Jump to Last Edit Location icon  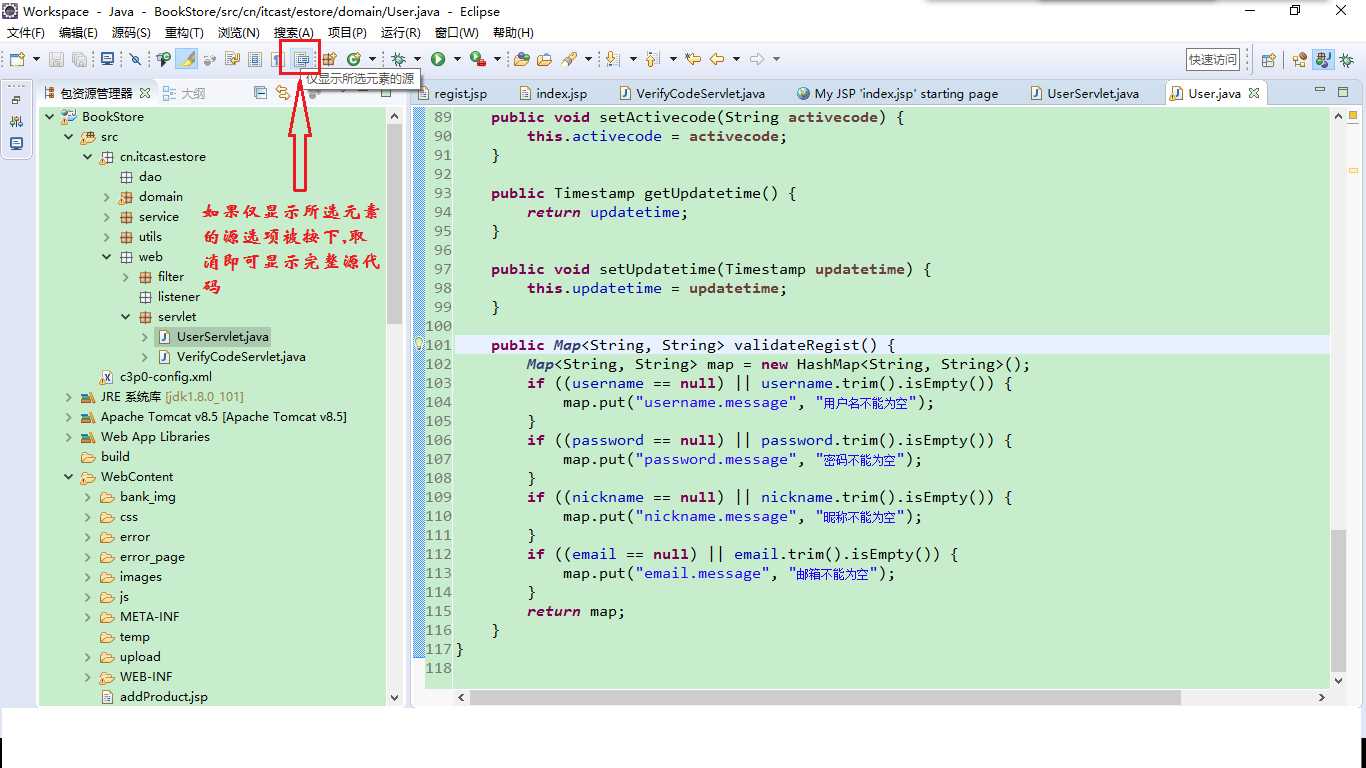click(693, 59)
